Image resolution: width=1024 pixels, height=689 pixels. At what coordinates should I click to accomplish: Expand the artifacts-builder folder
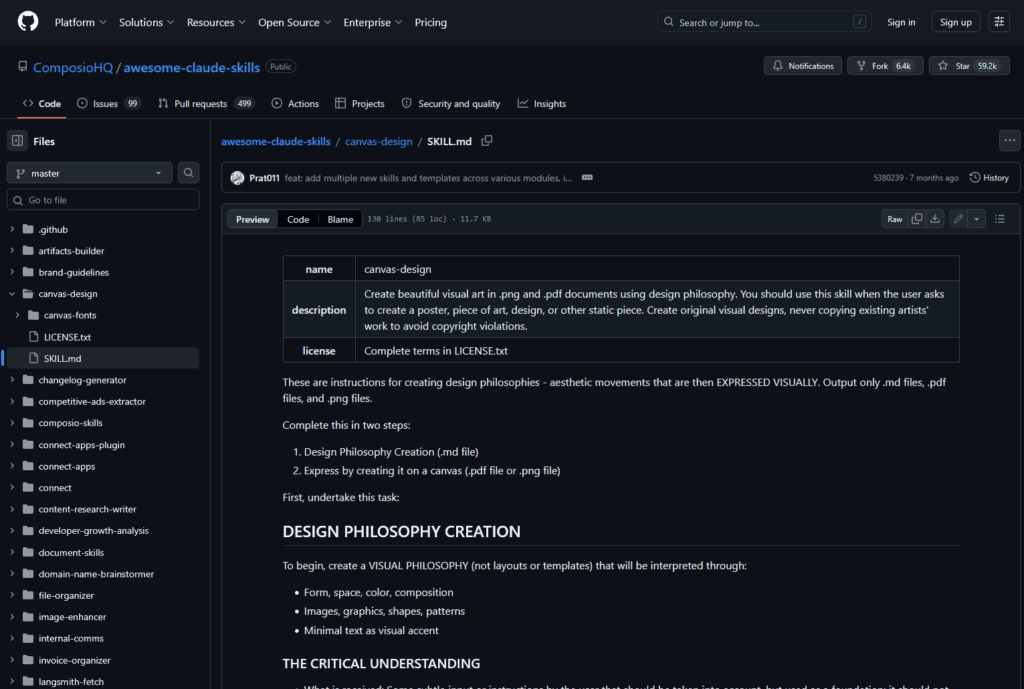12,251
